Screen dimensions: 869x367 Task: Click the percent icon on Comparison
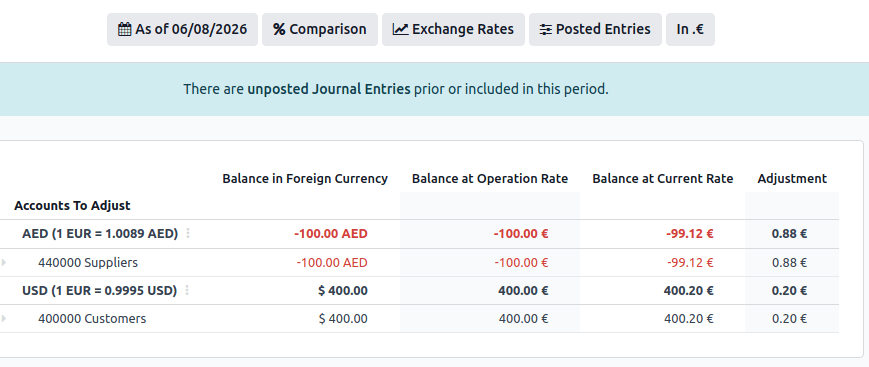pyautogui.click(x=279, y=29)
